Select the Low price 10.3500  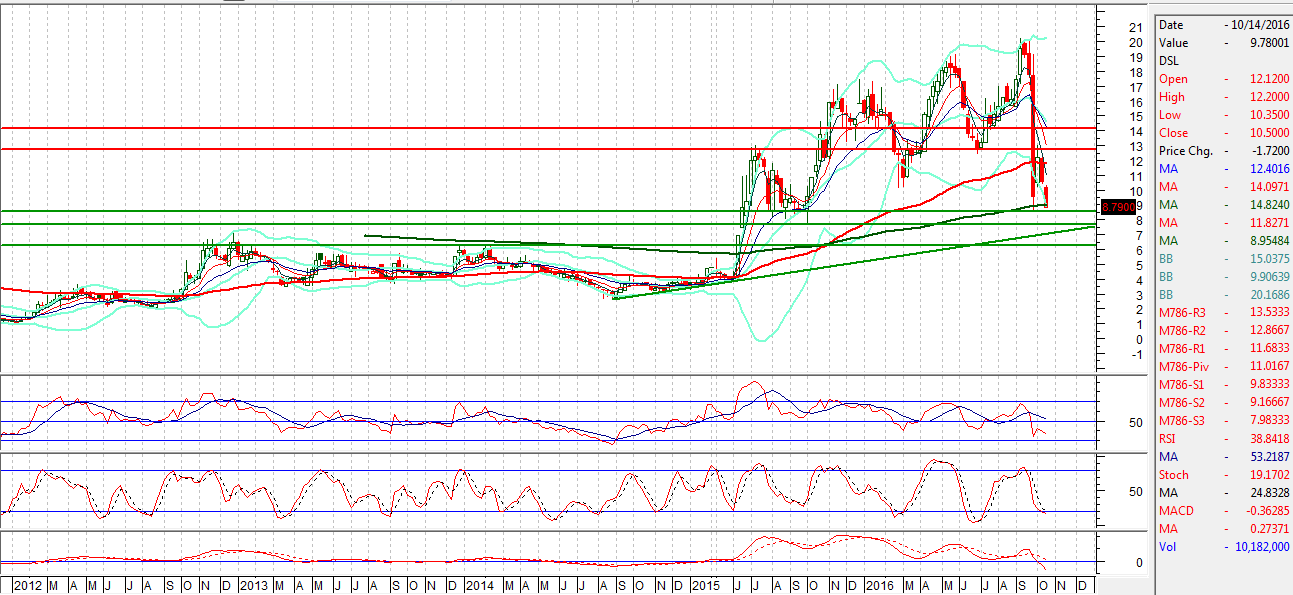click(x=1268, y=115)
